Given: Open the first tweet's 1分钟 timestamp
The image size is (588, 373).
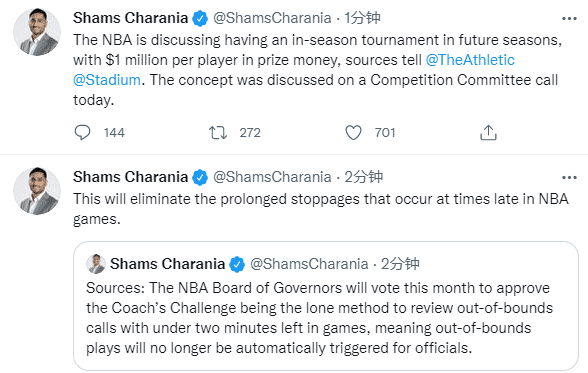Looking at the screenshot, I should pyautogui.click(x=362, y=18).
